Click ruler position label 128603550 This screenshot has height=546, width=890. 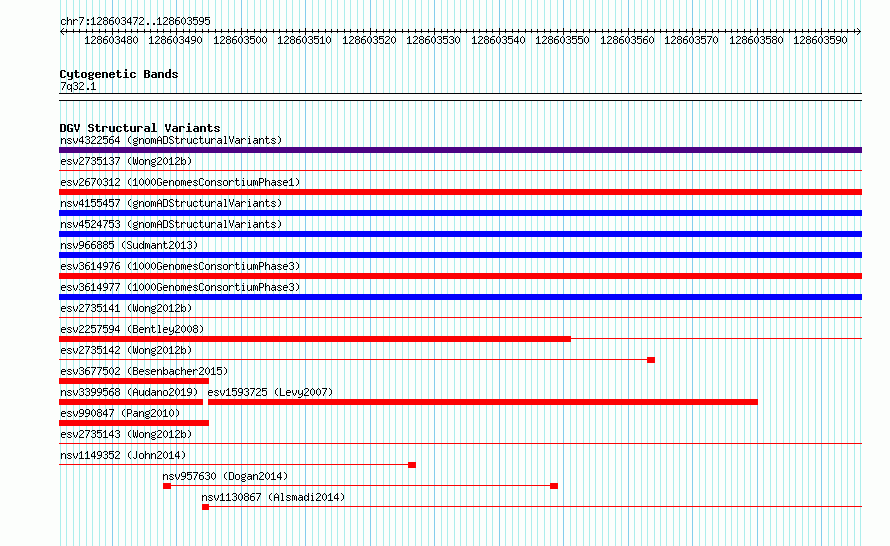coord(562,40)
